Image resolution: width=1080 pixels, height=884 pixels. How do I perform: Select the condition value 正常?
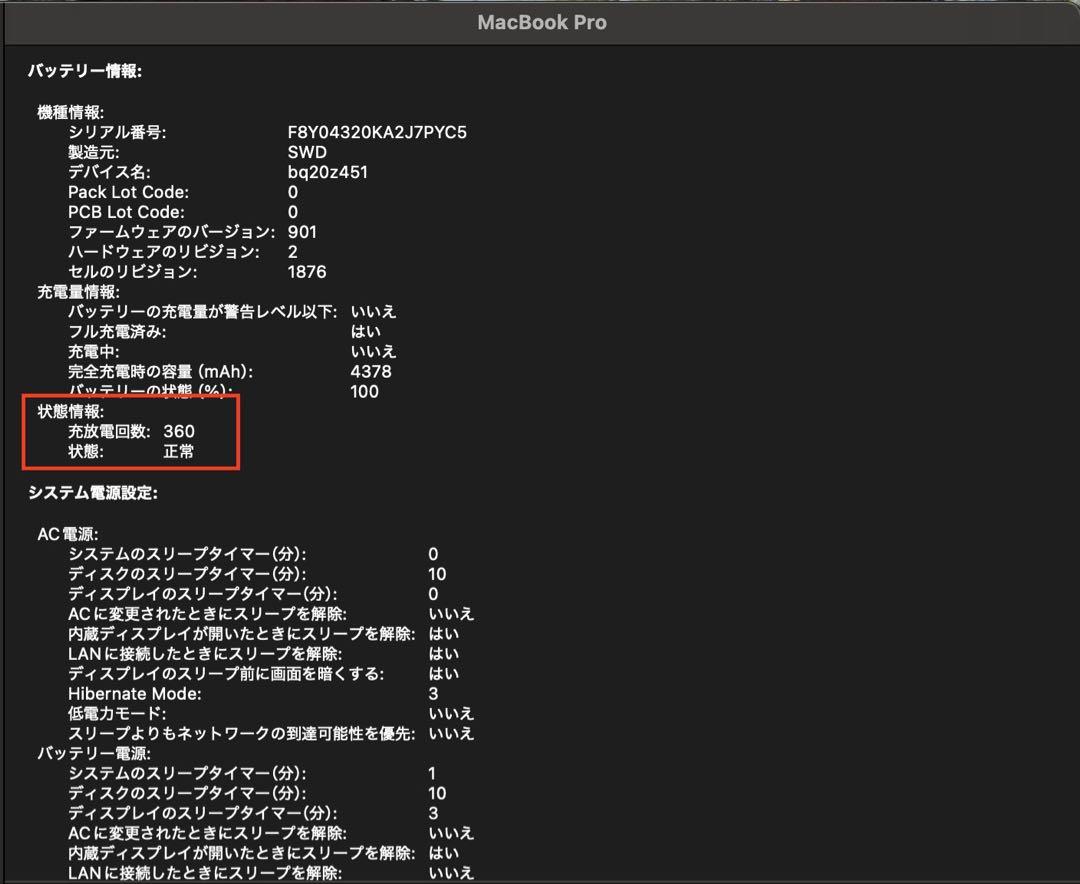pos(179,452)
